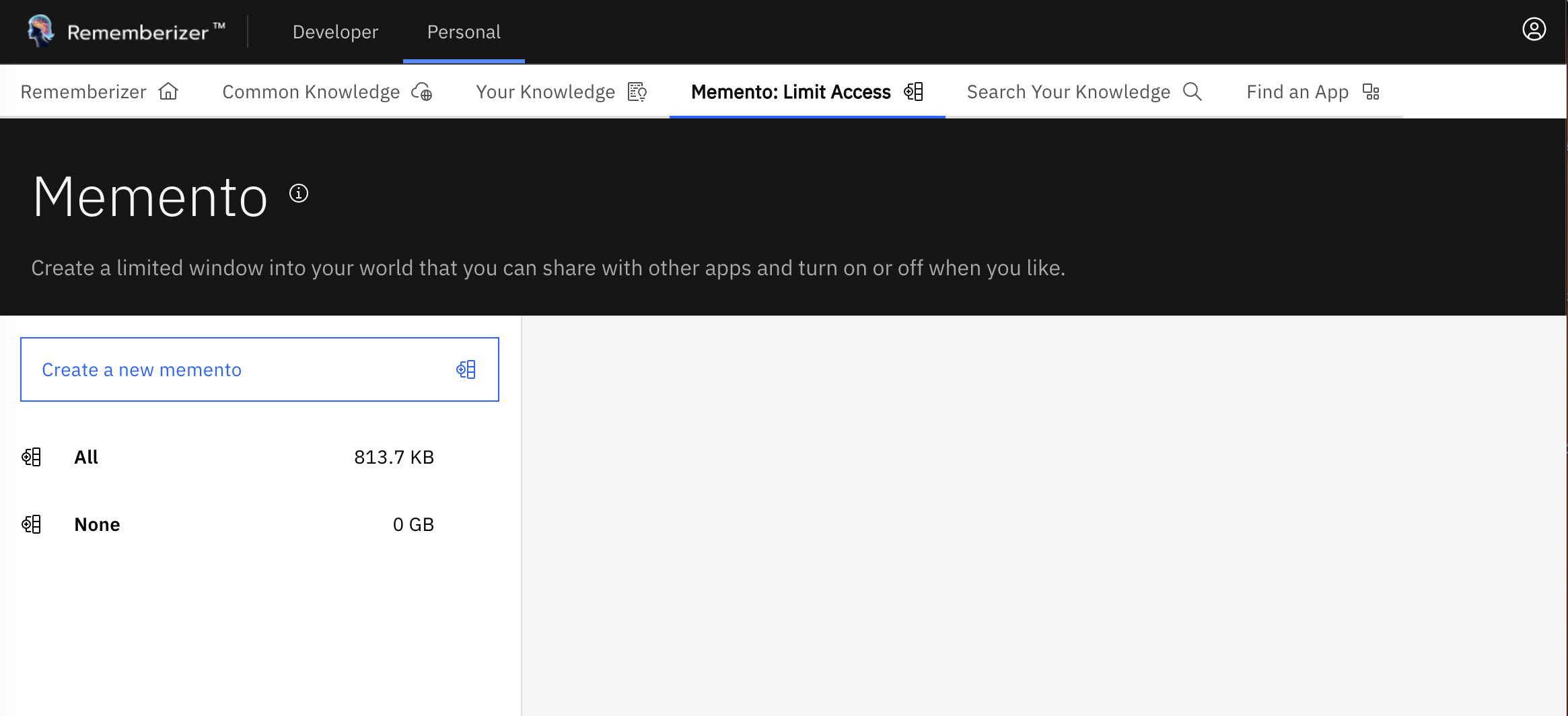The image size is (1568, 716).
Task: Click the Memento info icon
Action: [299, 194]
